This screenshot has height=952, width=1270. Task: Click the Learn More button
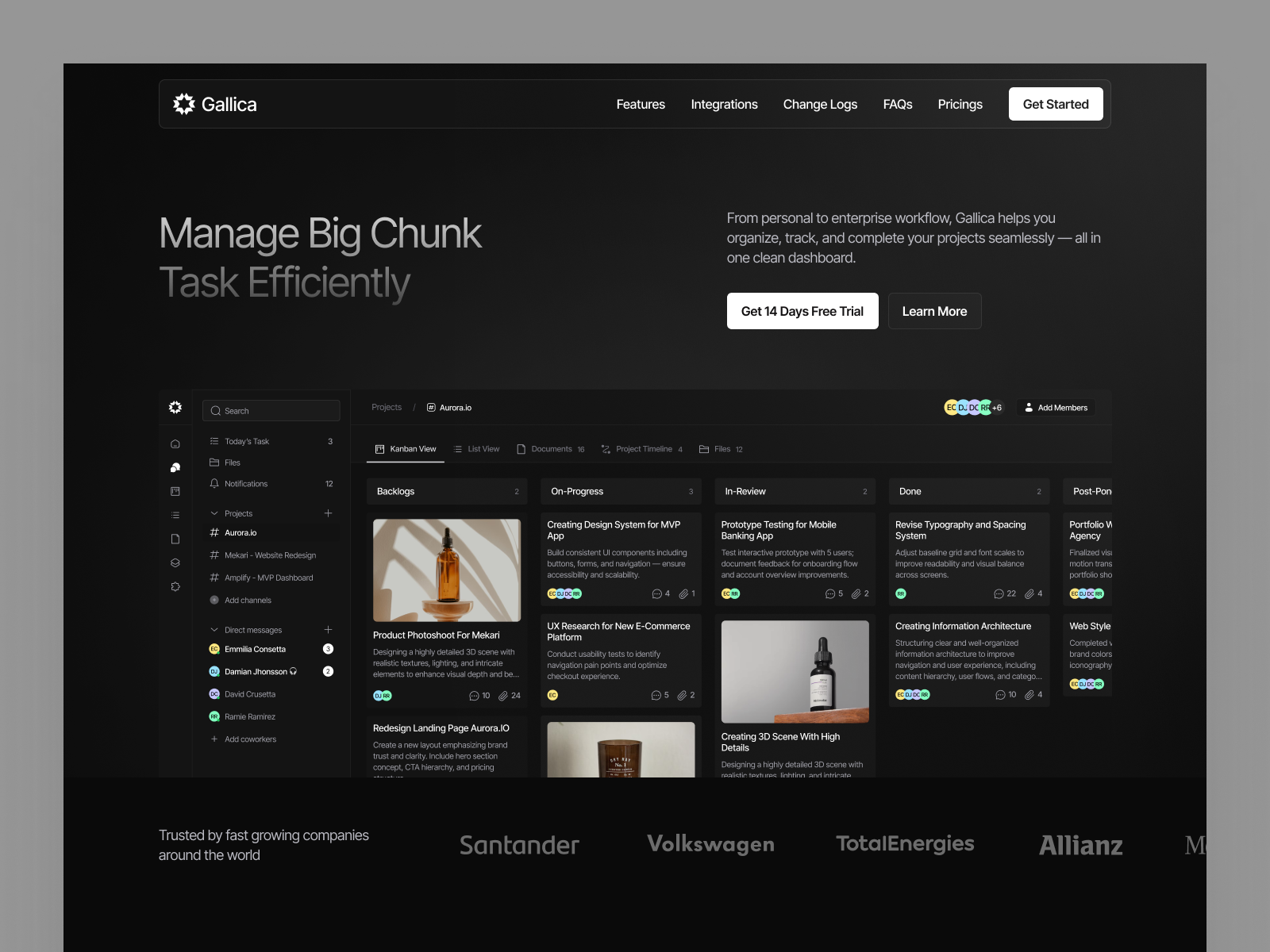[935, 311]
